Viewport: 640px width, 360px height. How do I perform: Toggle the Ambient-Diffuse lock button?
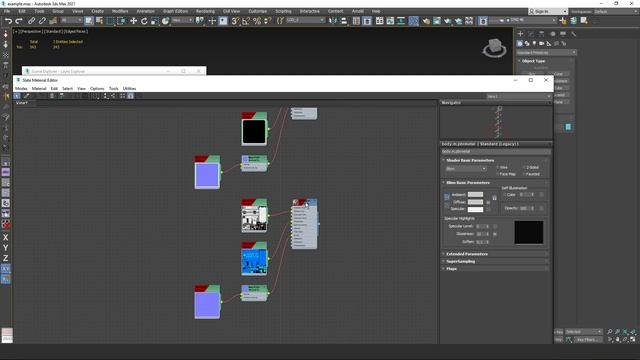tap(447, 198)
